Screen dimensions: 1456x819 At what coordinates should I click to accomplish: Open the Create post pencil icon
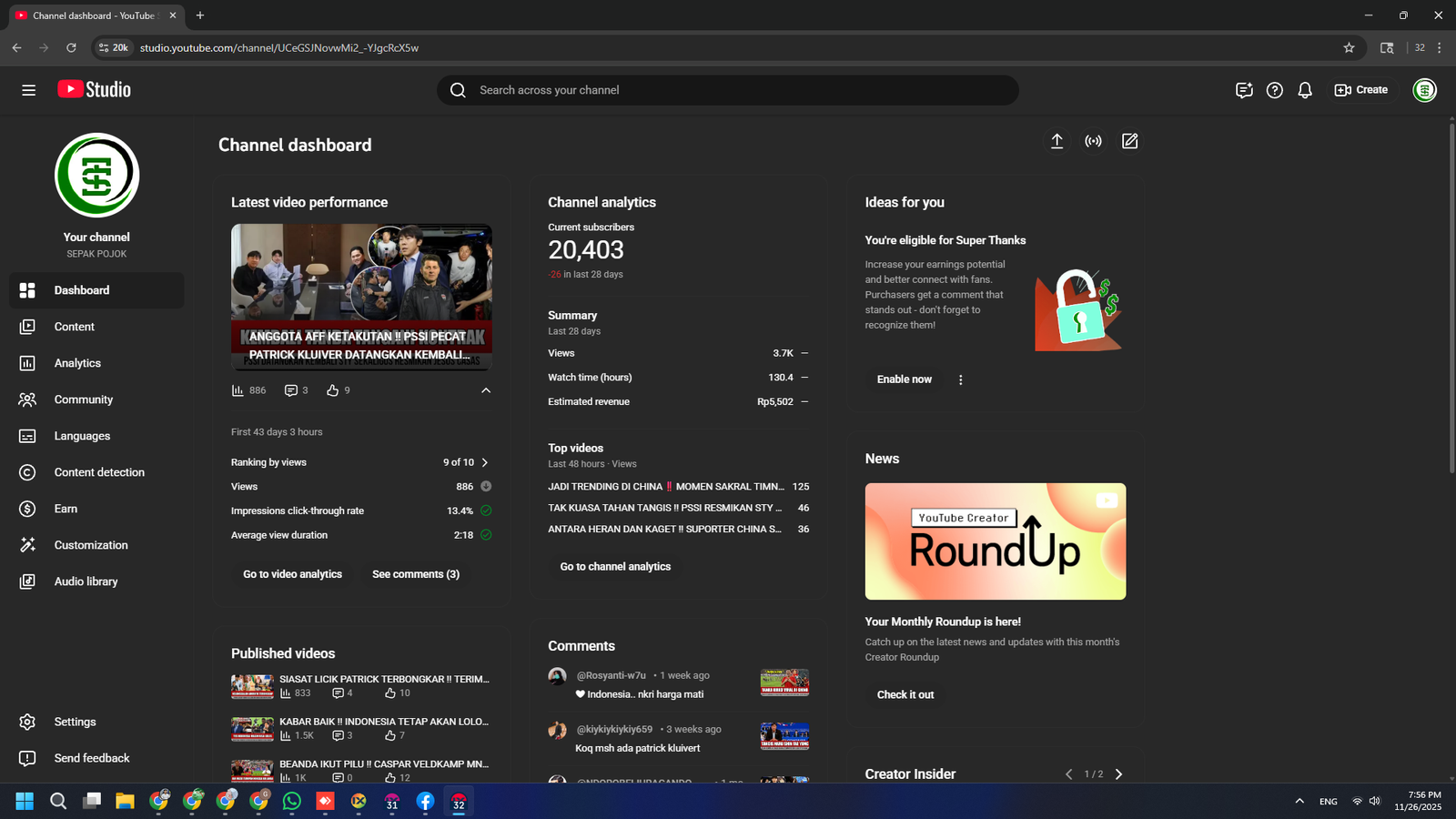[1129, 141]
